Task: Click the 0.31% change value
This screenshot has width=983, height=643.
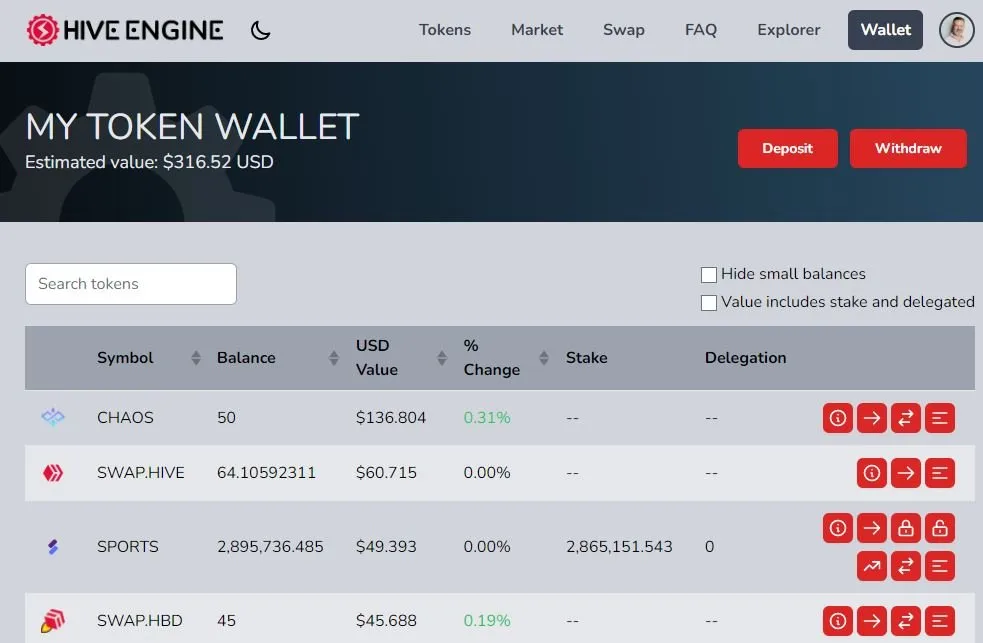Action: click(486, 417)
